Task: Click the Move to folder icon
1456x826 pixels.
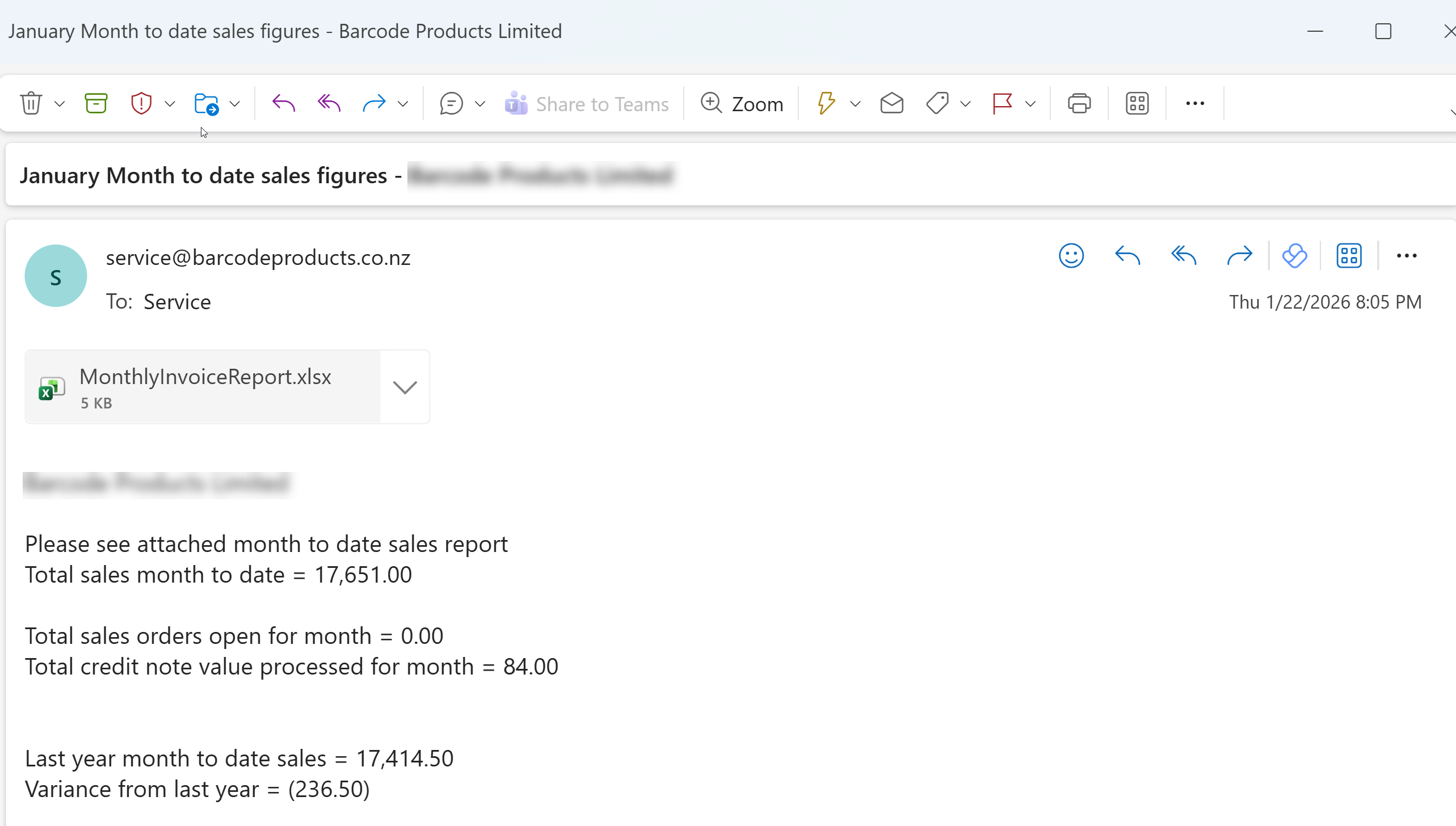Action: pyautogui.click(x=206, y=104)
